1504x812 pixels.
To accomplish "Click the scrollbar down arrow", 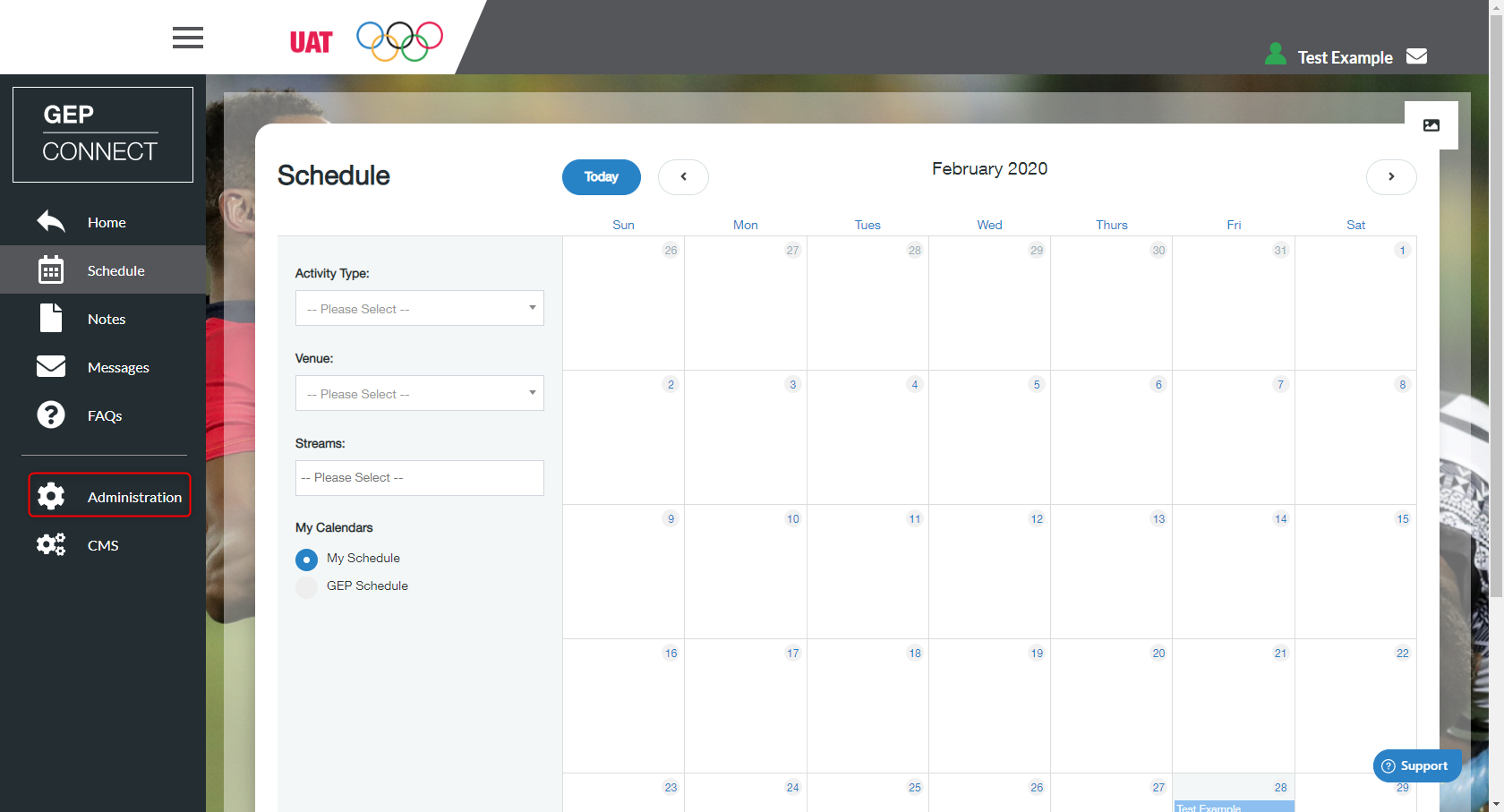I will tap(1496, 805).
